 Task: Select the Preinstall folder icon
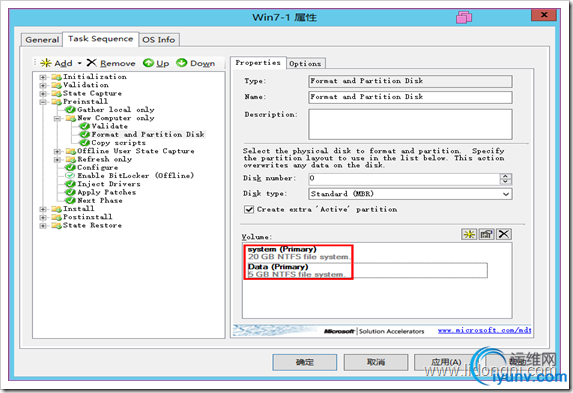tap(56, 102)
